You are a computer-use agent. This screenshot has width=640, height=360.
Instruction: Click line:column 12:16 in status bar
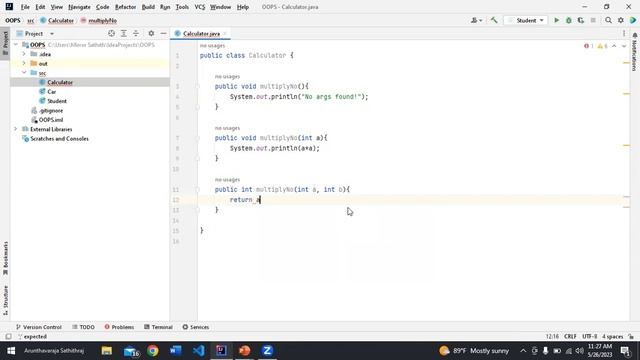552,336
